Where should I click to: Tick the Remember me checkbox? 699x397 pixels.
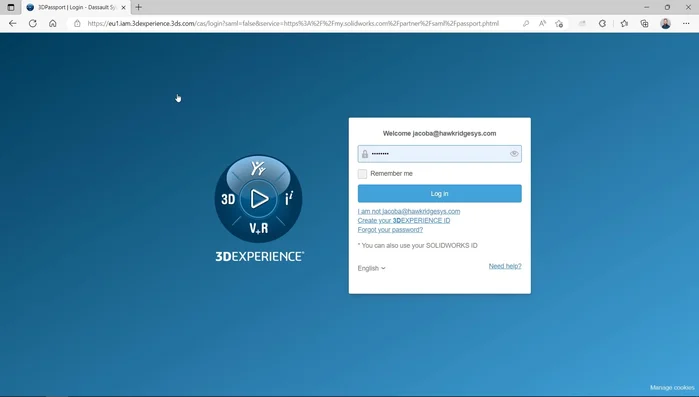pos(362,174)
